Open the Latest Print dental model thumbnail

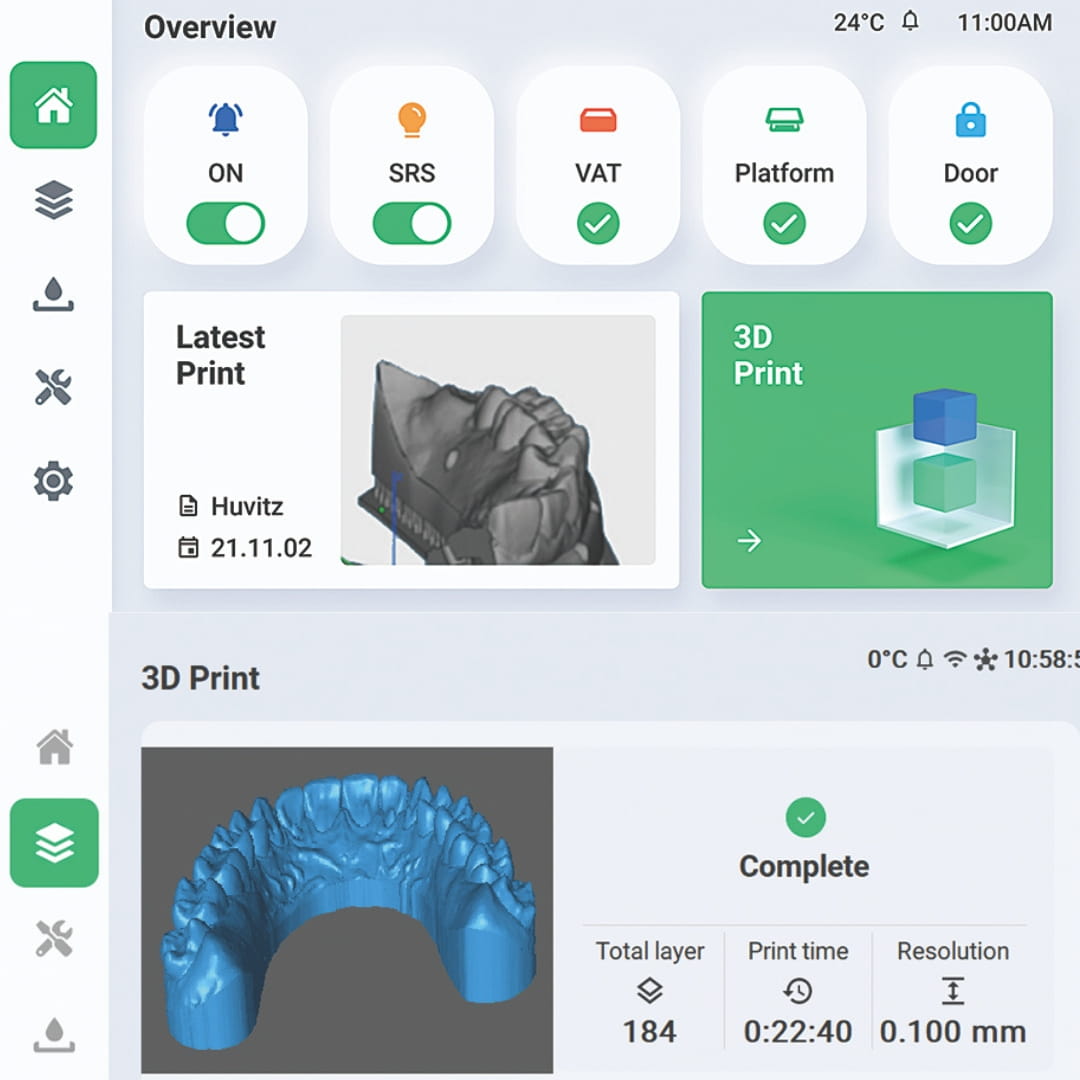pyautogui.click(x=498, y=440)
